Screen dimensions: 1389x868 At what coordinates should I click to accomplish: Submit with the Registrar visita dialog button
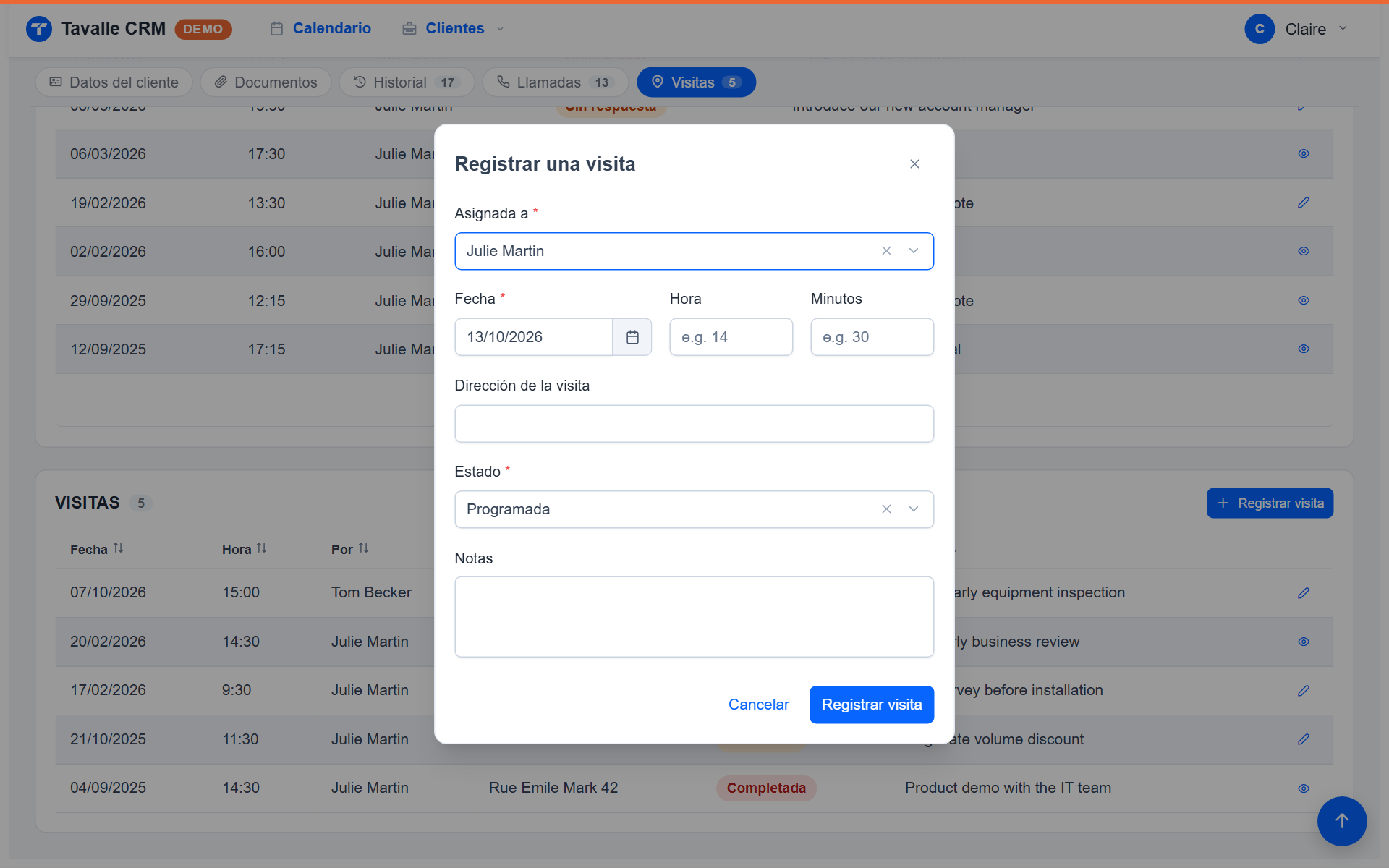pos(871,705)
